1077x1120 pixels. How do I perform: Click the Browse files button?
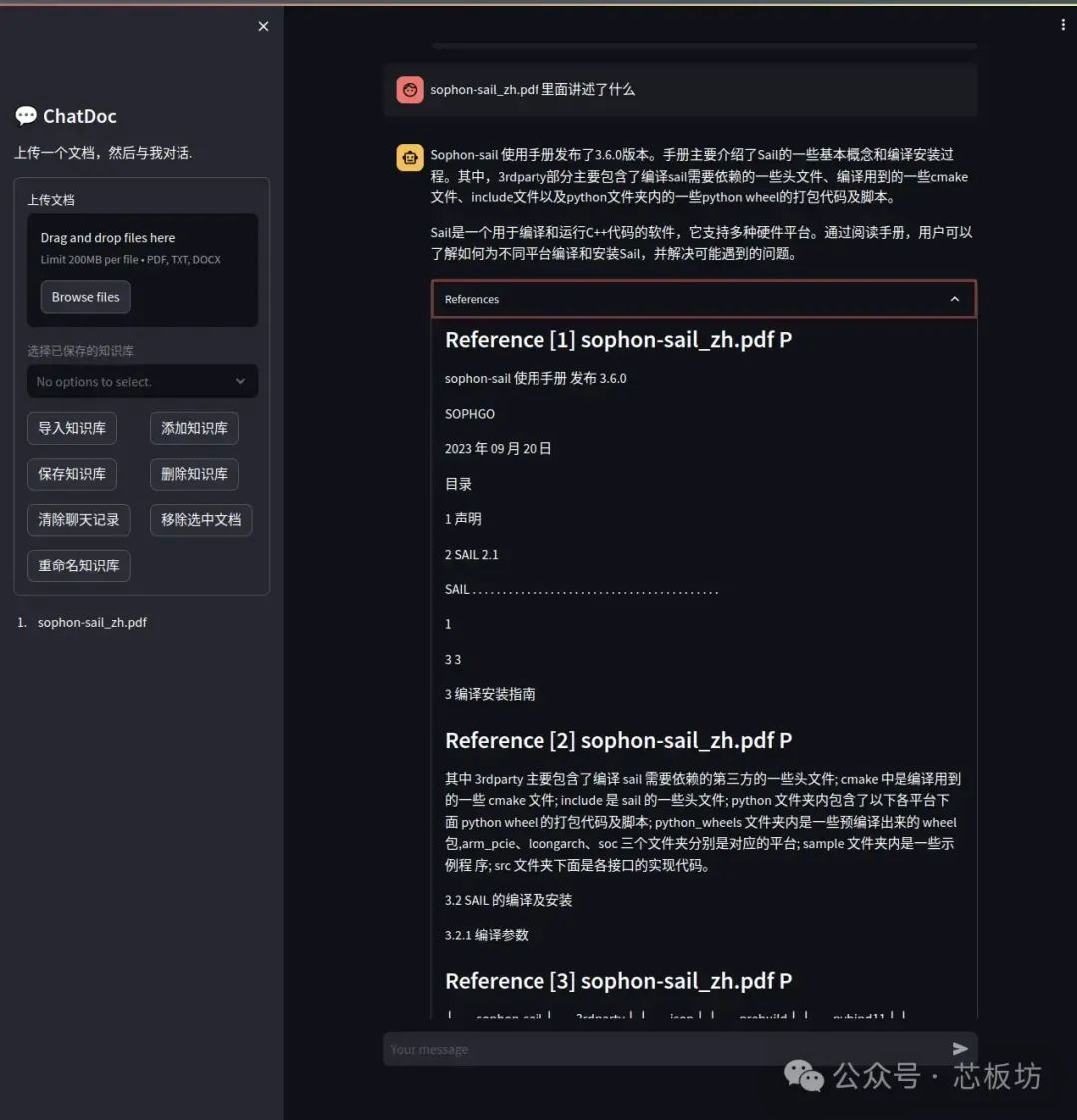(85, 297)
